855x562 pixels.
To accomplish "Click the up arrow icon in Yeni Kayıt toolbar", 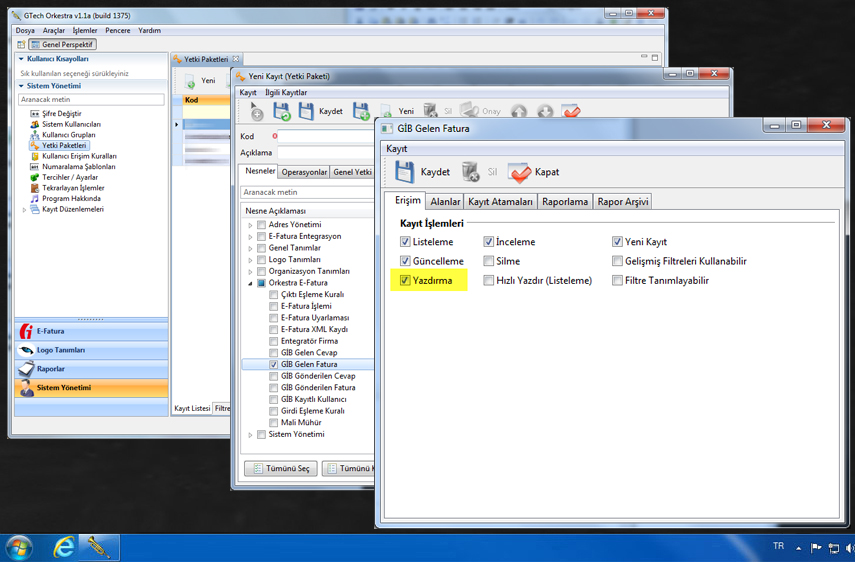I will 519,111.
